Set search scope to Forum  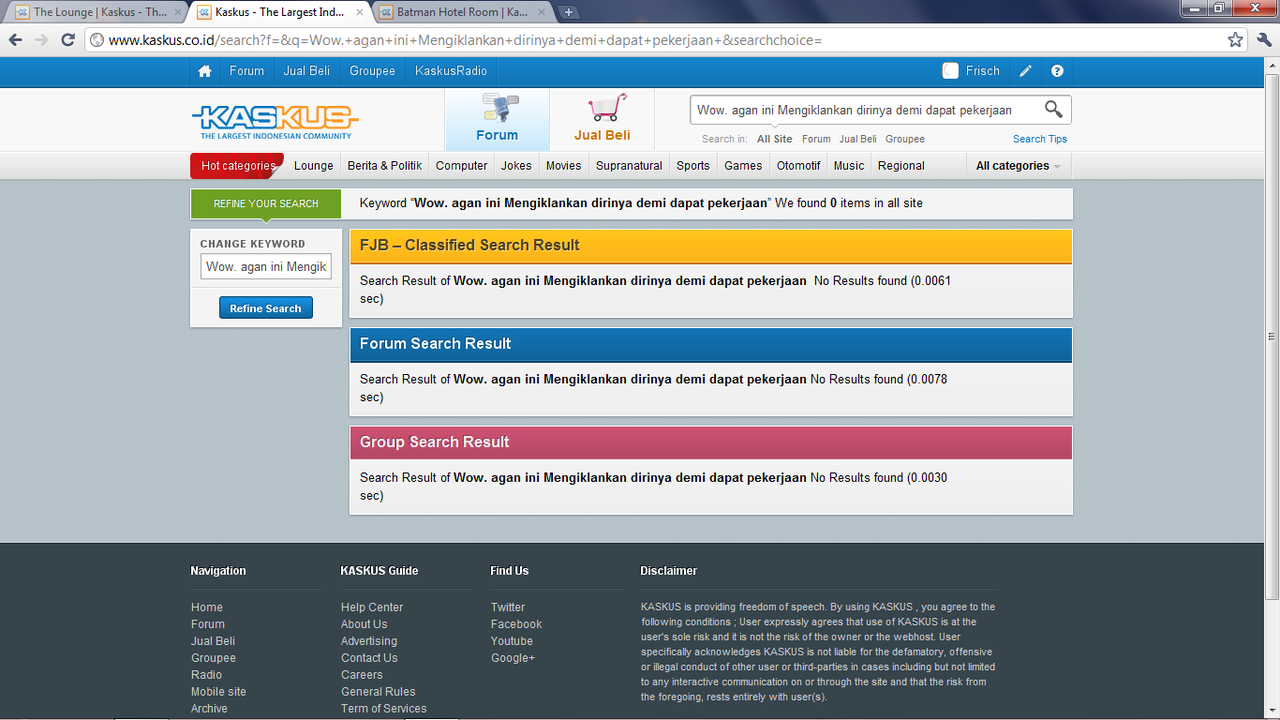pyautogui.click(x=816, y=139)
